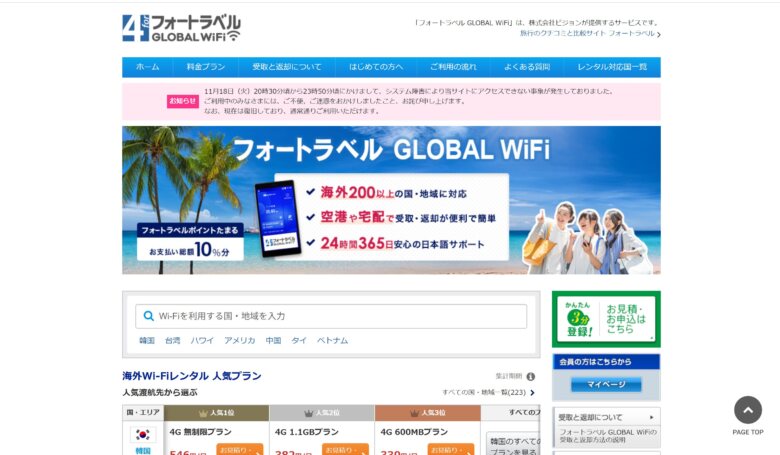Open the 料金プラン menu item
The image size is (780, 455).
coord(205,67)
